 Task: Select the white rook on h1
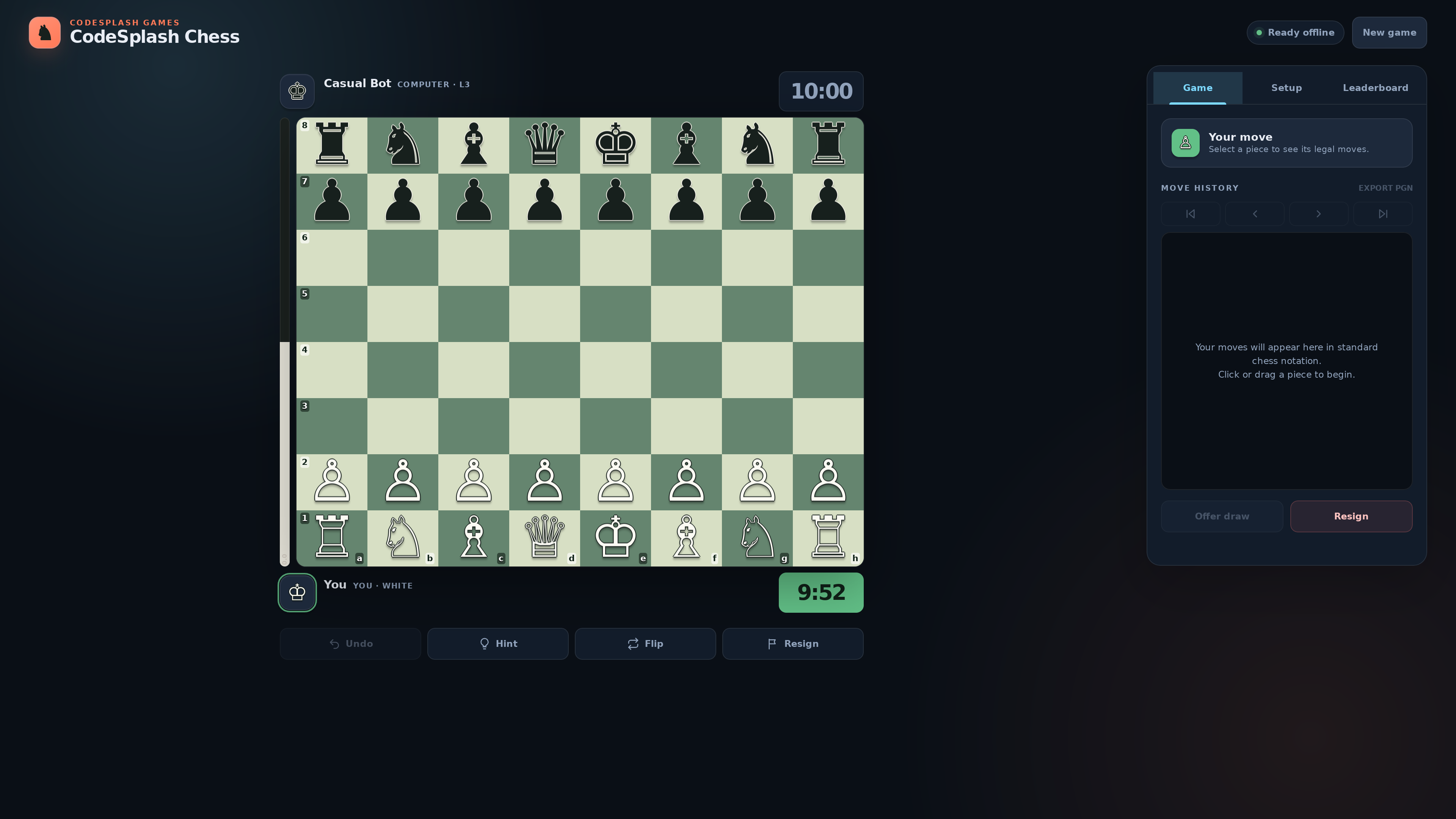(828, 538)
